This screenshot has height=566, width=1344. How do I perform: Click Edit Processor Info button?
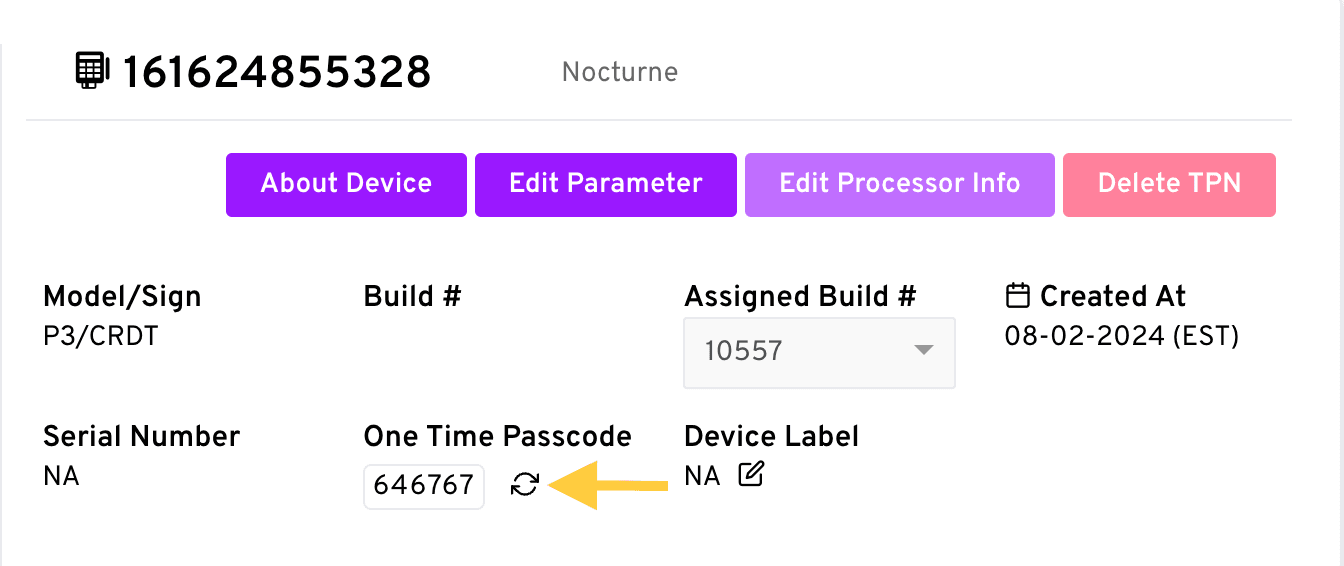899,184
